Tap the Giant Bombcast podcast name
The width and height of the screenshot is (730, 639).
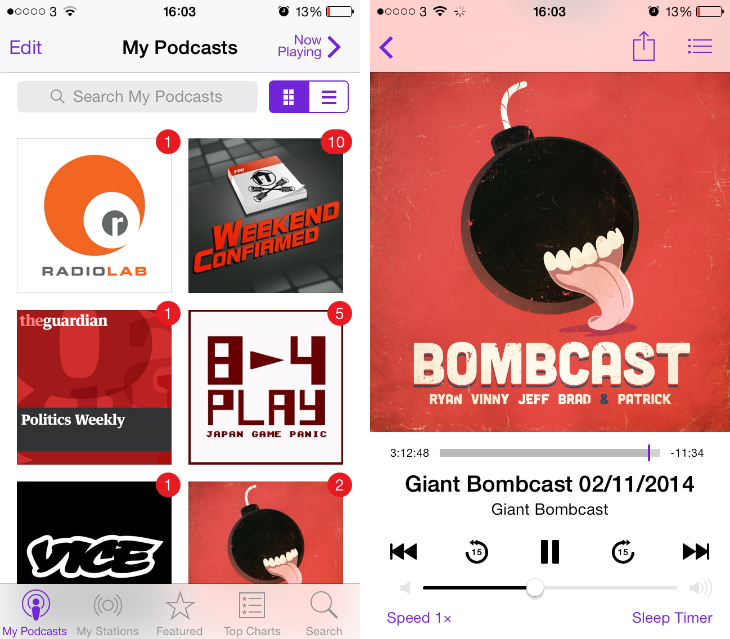(549, 509)
